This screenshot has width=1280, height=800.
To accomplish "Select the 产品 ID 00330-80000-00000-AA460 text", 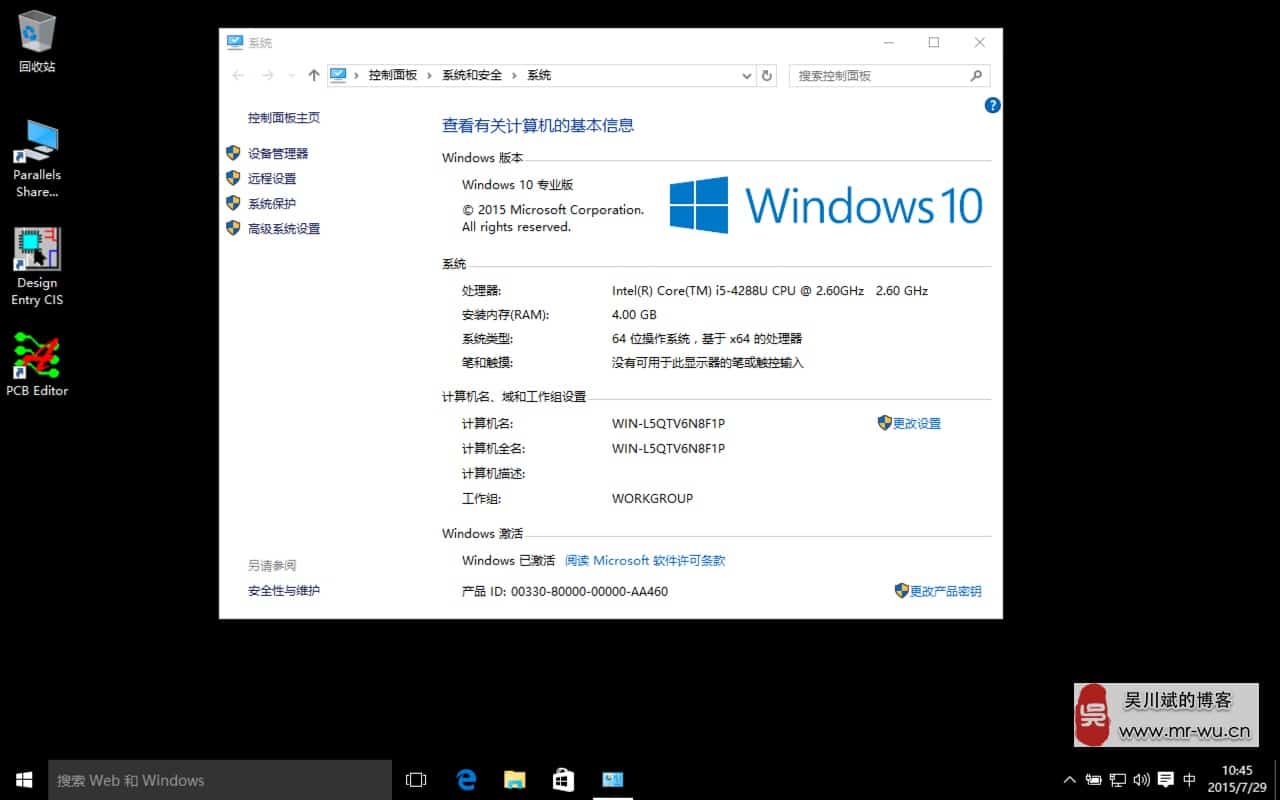I will point(565,591).
